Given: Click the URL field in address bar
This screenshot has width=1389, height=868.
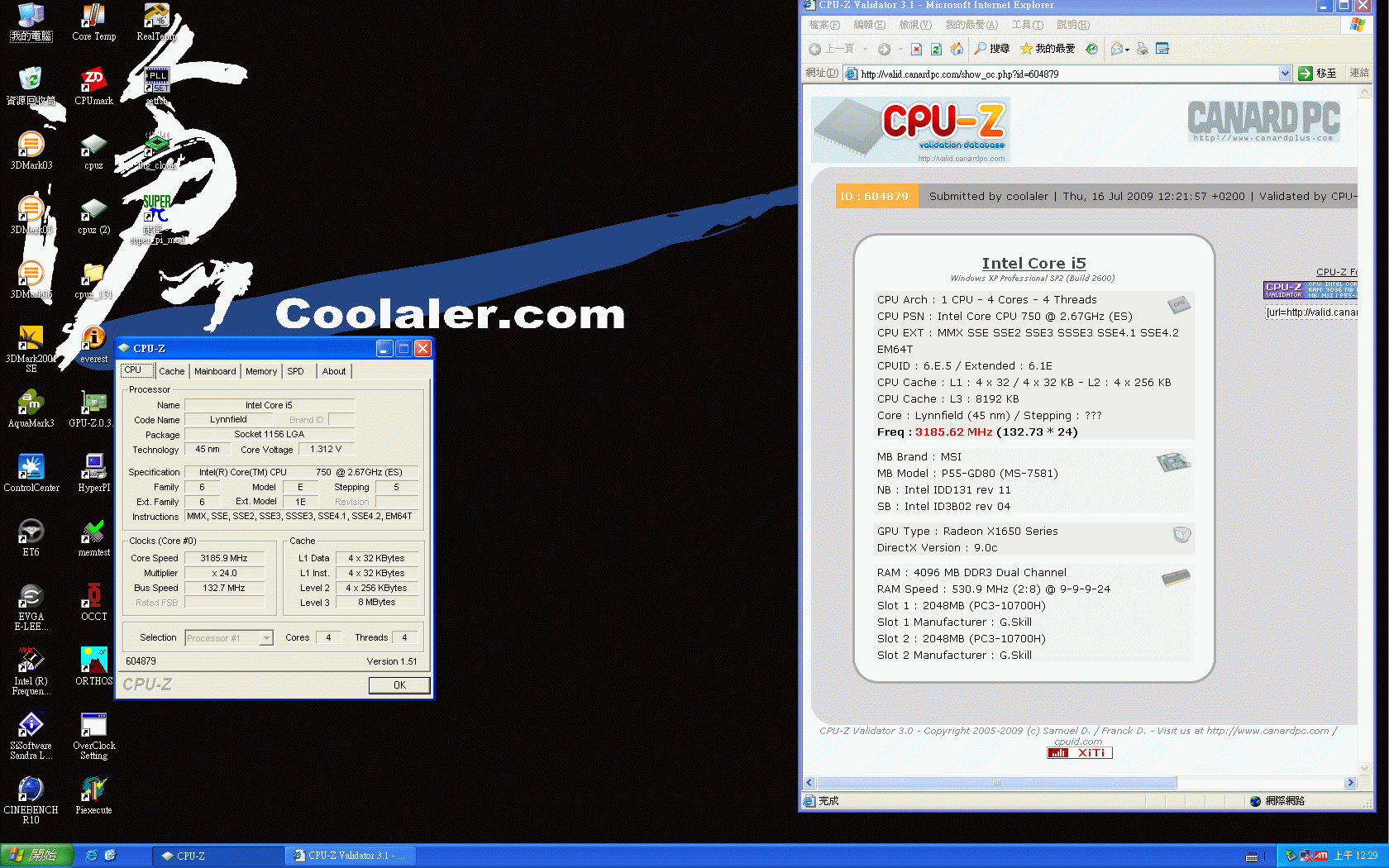Looking at the screenshot, I should point(1068,74).
